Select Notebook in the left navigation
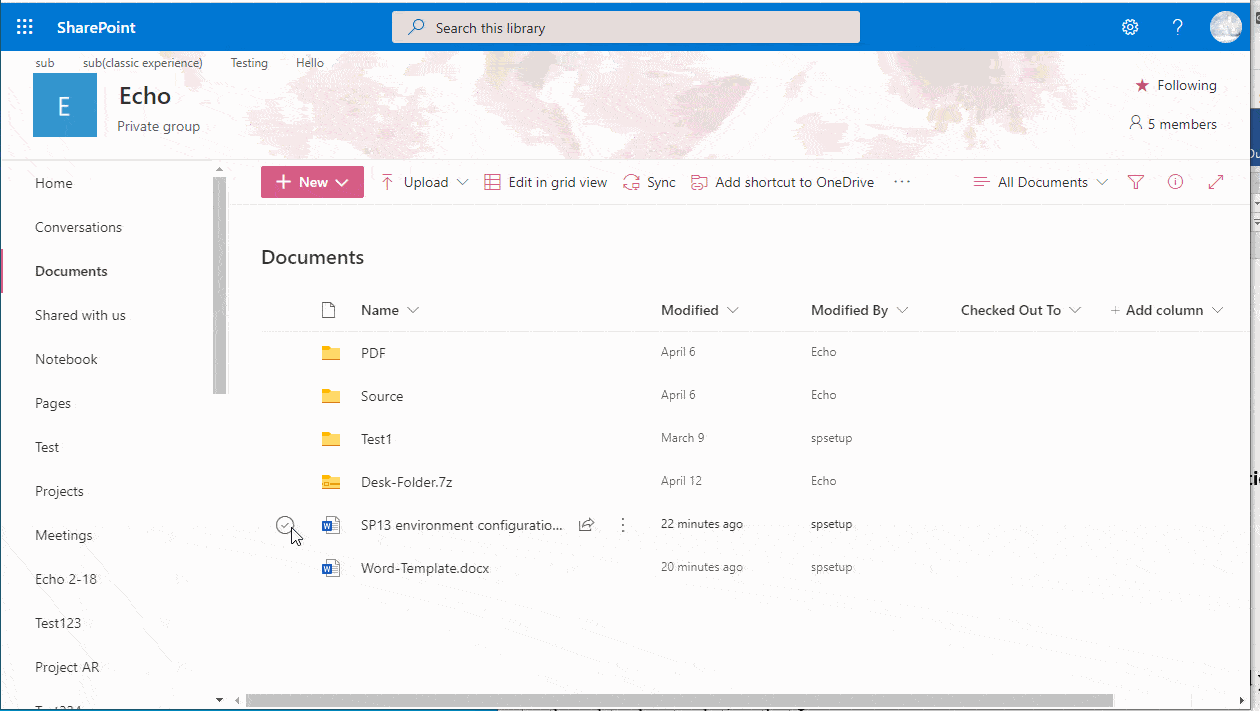This screenshot has height=711, width=1260. 66,359
